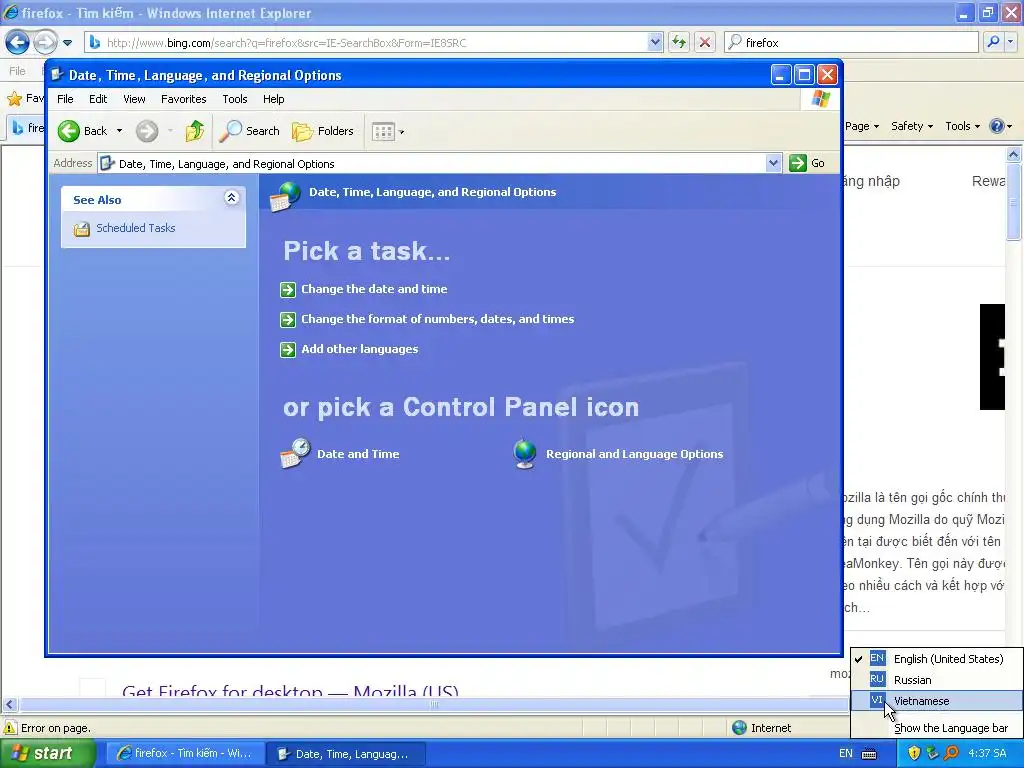The height and width of the screenshot is (768, 1024).
Task: Open the Safety menu in Internet Explorer
Action: tap(912, 126)
